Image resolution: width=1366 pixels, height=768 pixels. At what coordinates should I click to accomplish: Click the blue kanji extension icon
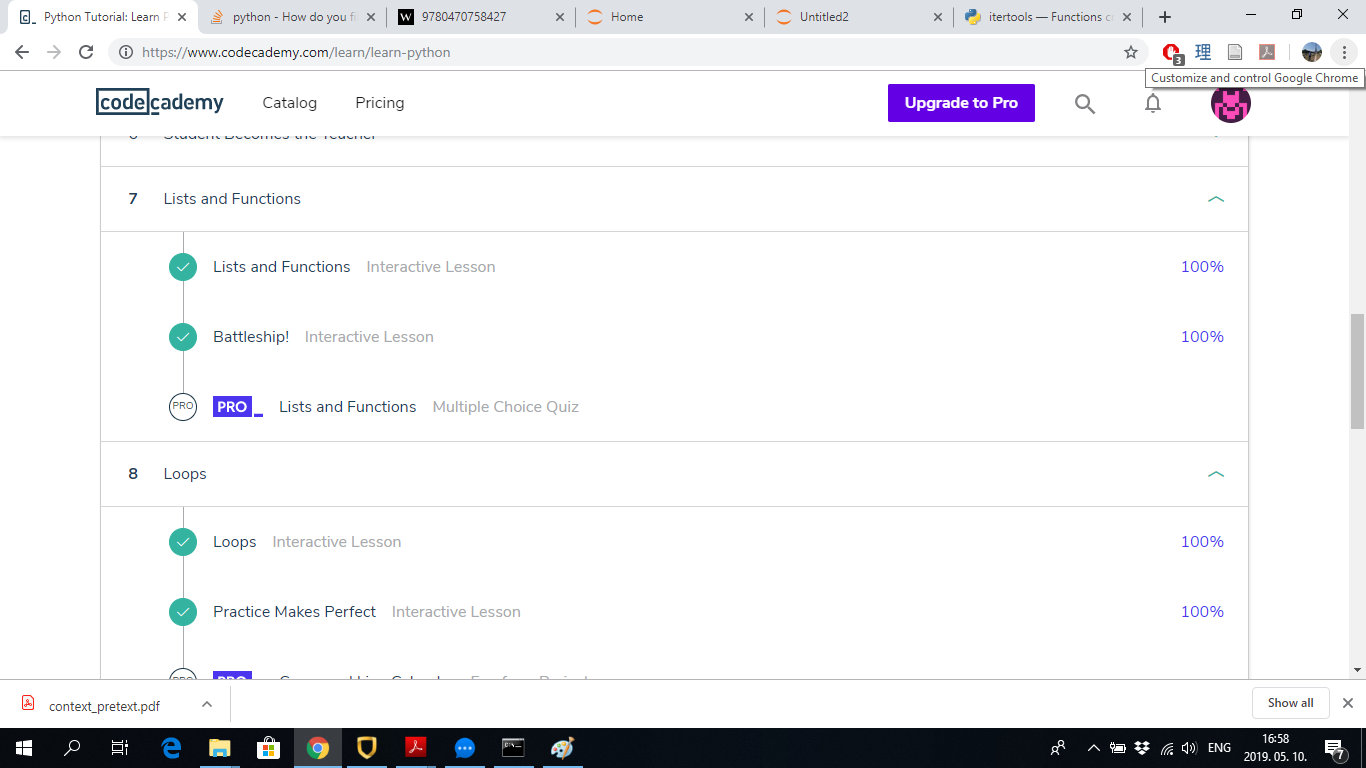point(1204,52)
